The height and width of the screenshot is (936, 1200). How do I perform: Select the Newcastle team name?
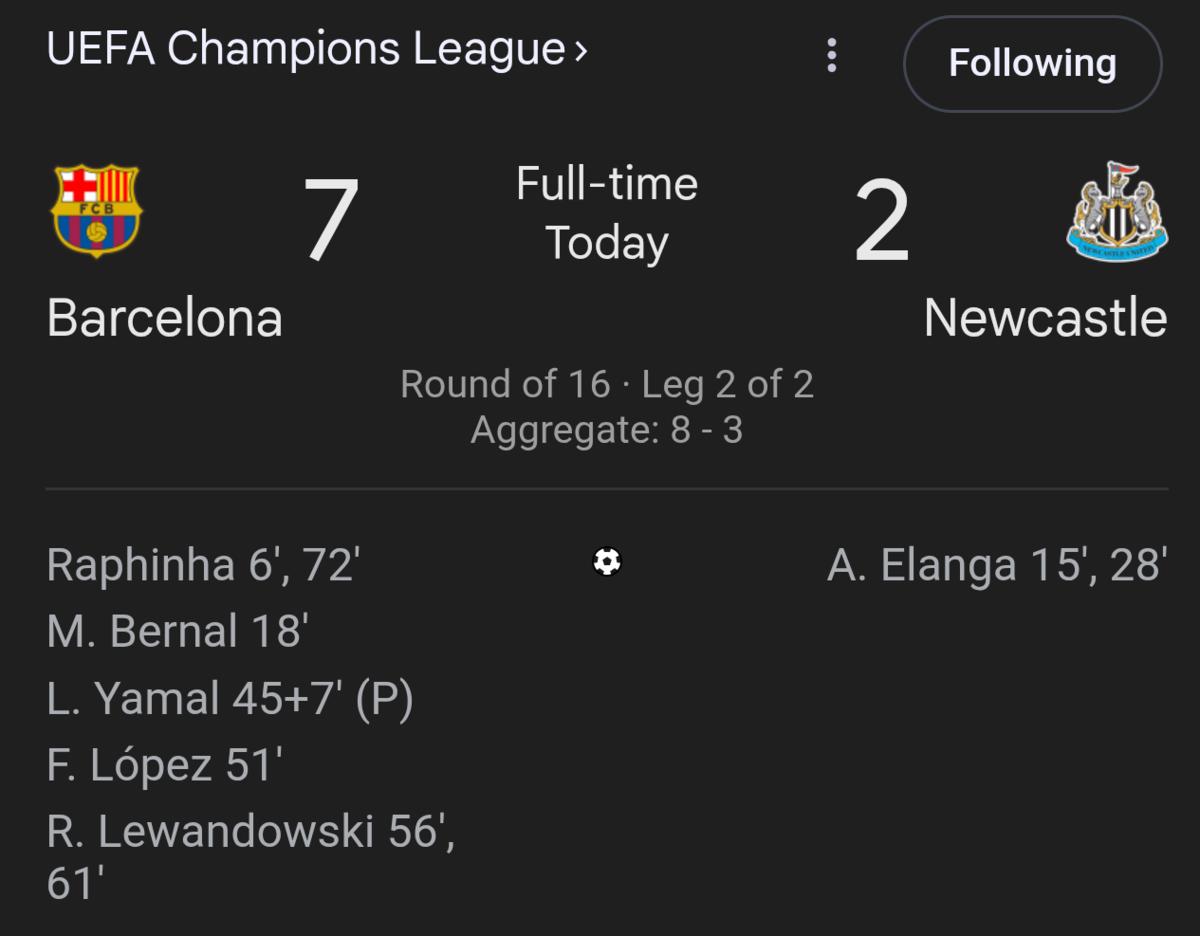click(x=1045, y=318)
